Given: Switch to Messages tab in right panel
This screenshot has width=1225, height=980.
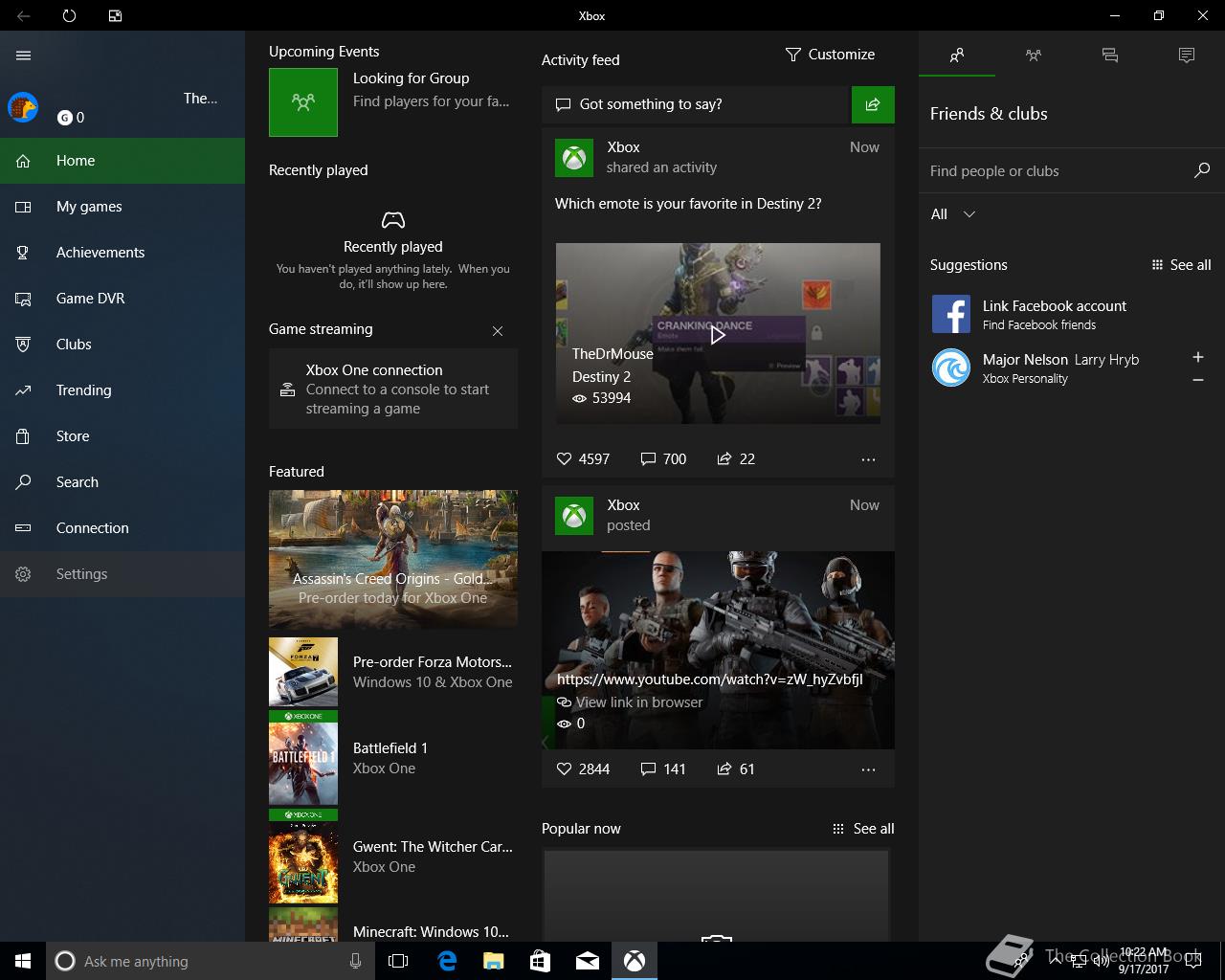Looking at the screenshot, I should tap(1110, 56).
